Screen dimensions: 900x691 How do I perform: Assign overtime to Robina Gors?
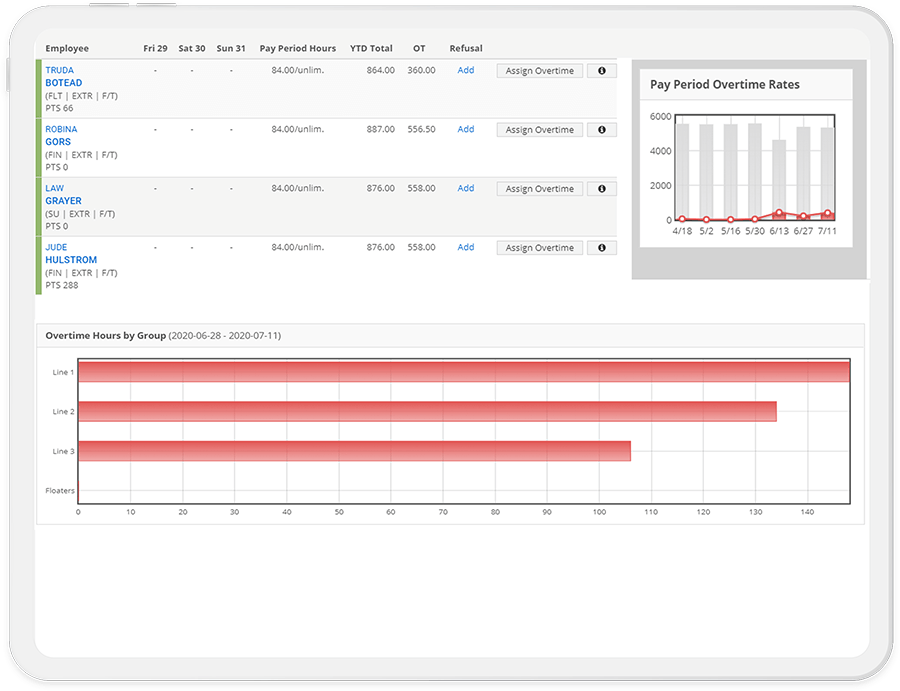540,130
